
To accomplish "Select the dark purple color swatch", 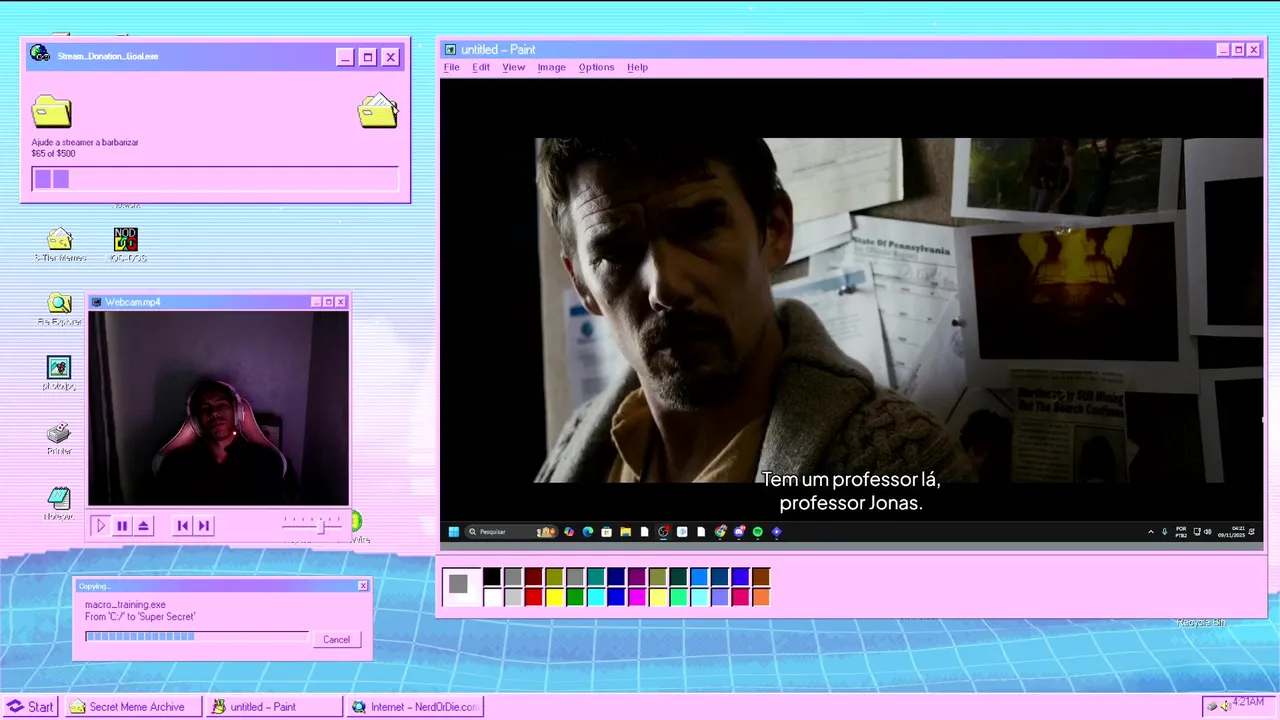I will click(x=637, y=577).
